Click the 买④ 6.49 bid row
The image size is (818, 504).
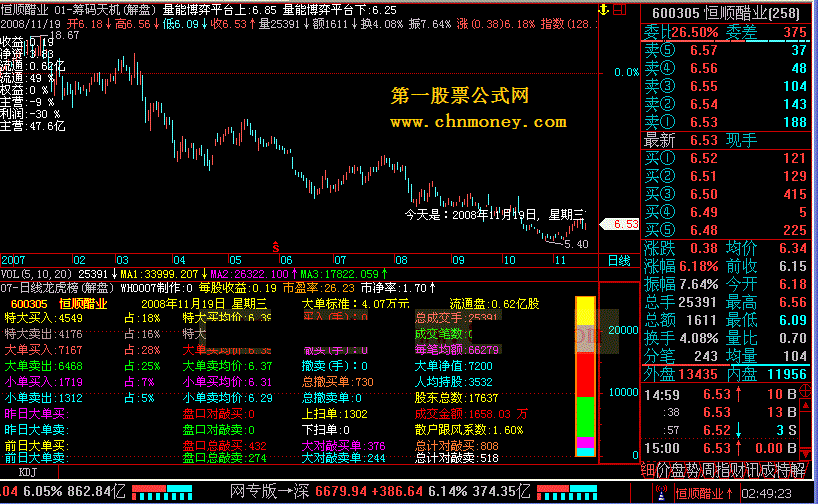(x=726, y=212)
